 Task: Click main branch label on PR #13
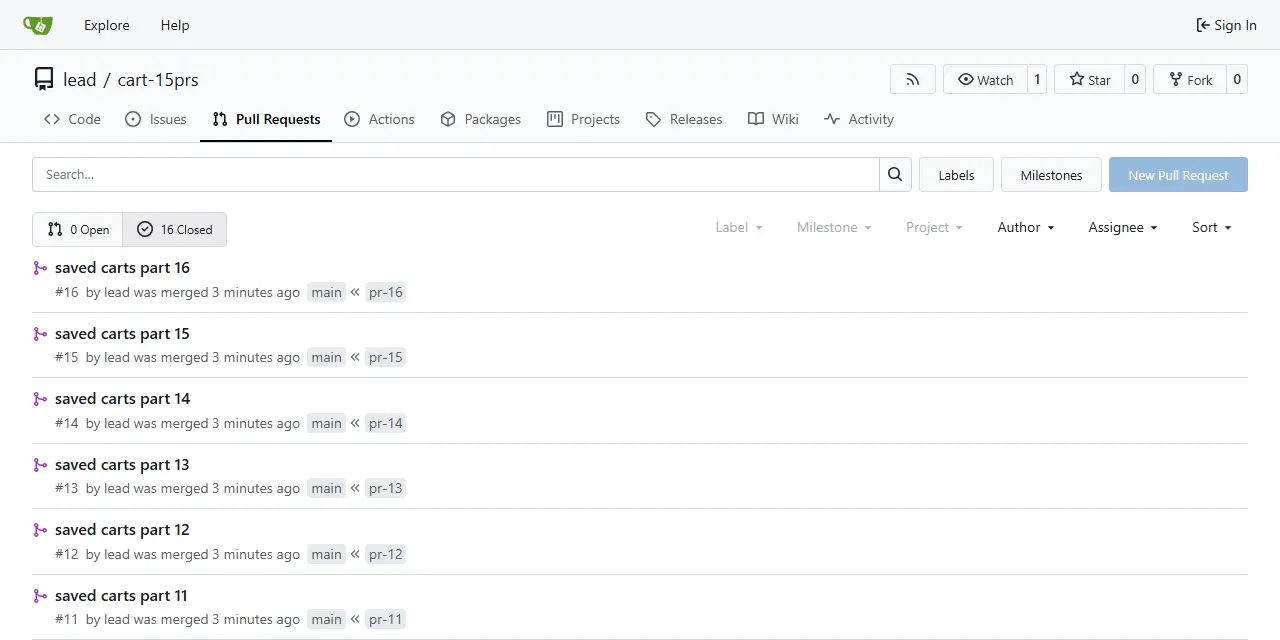pos(326,488)
